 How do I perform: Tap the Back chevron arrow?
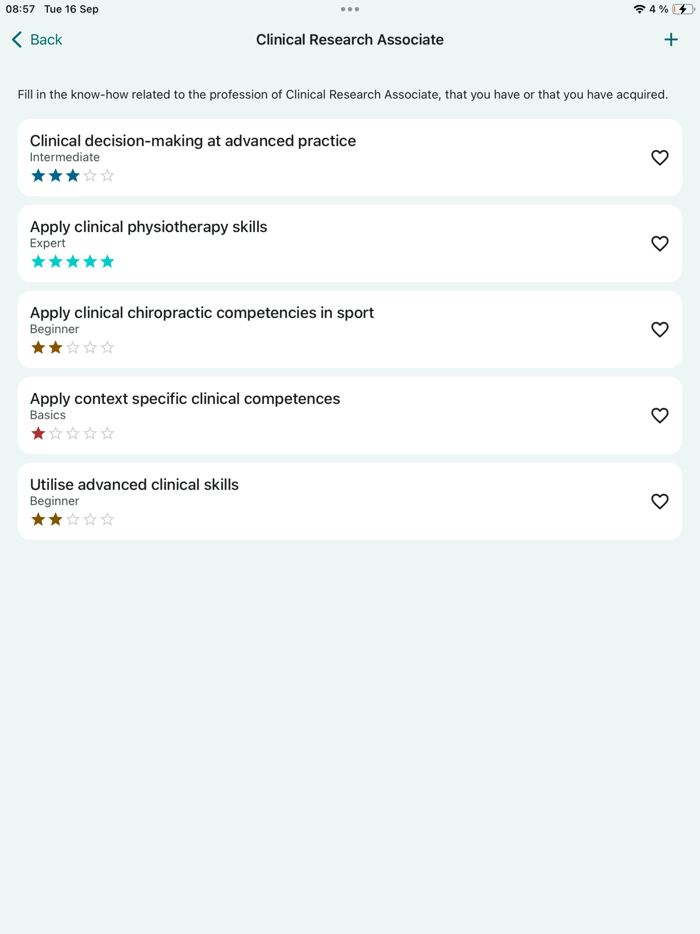14,39
